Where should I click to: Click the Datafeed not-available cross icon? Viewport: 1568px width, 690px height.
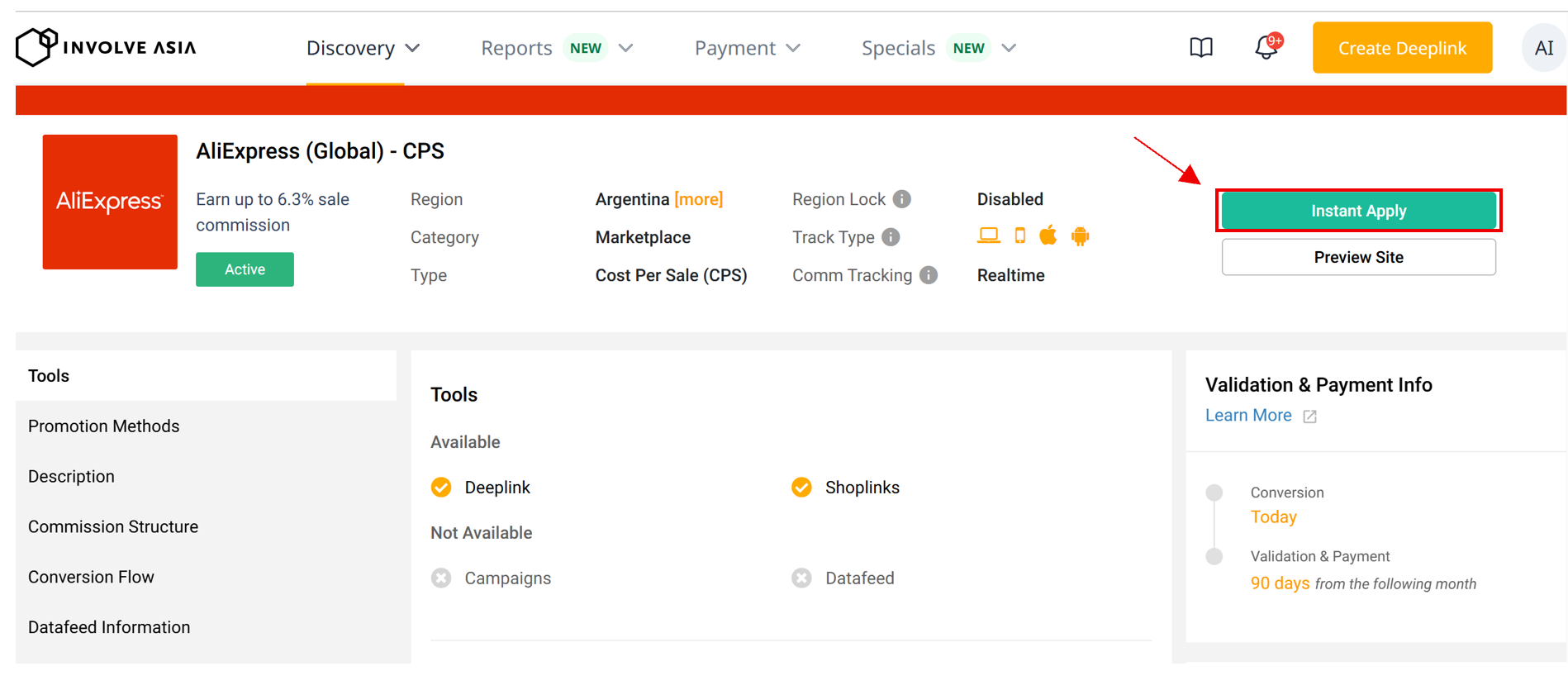(801, 578)
